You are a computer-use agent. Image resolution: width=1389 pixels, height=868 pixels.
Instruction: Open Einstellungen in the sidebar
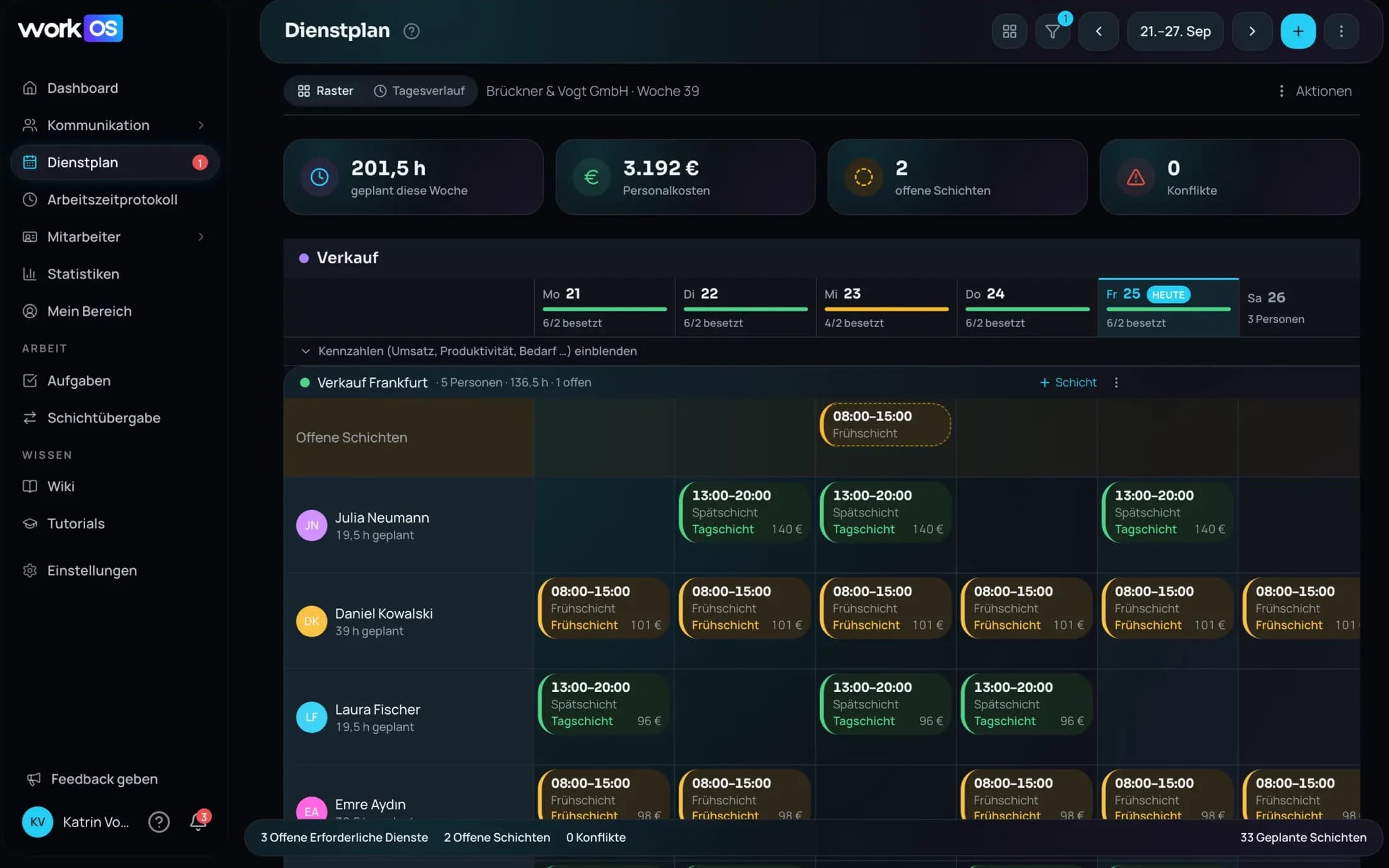[x=114, y=570]
